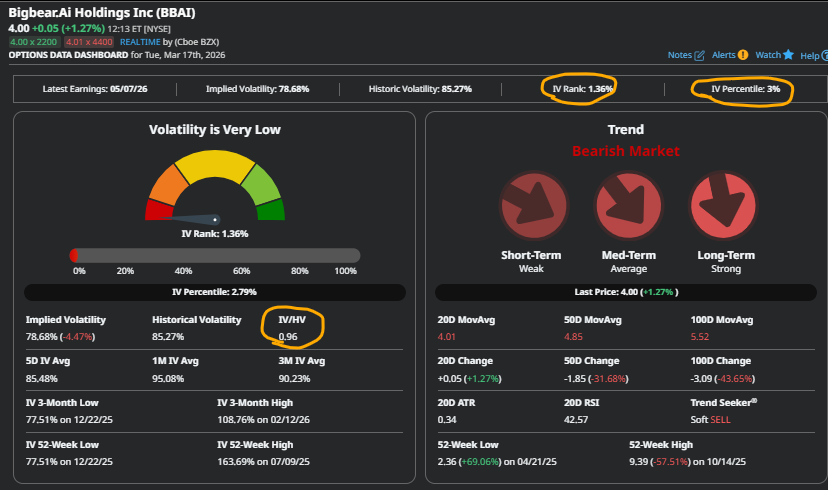Click the Alerts exclamation icon
The width and height of the screenshot is (828, 490).
click(x=743, y=55)
